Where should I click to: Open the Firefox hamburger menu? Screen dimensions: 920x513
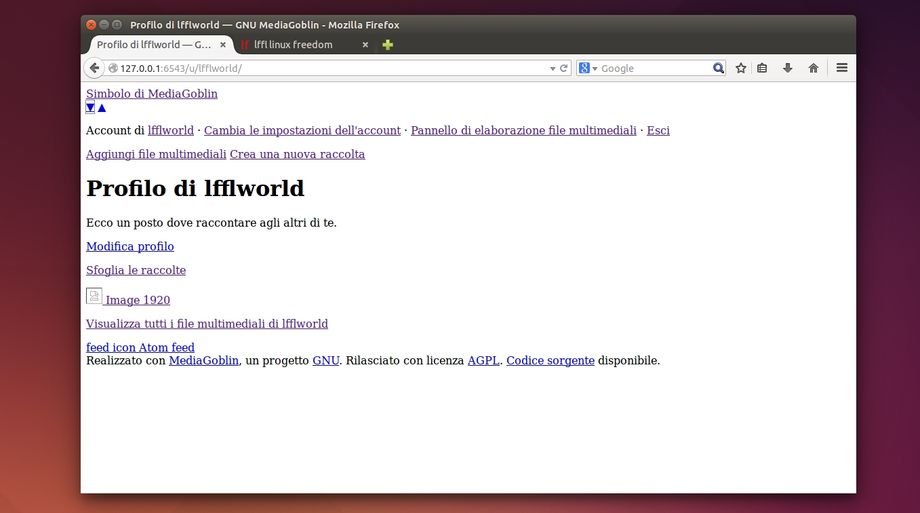coord(842,68)
